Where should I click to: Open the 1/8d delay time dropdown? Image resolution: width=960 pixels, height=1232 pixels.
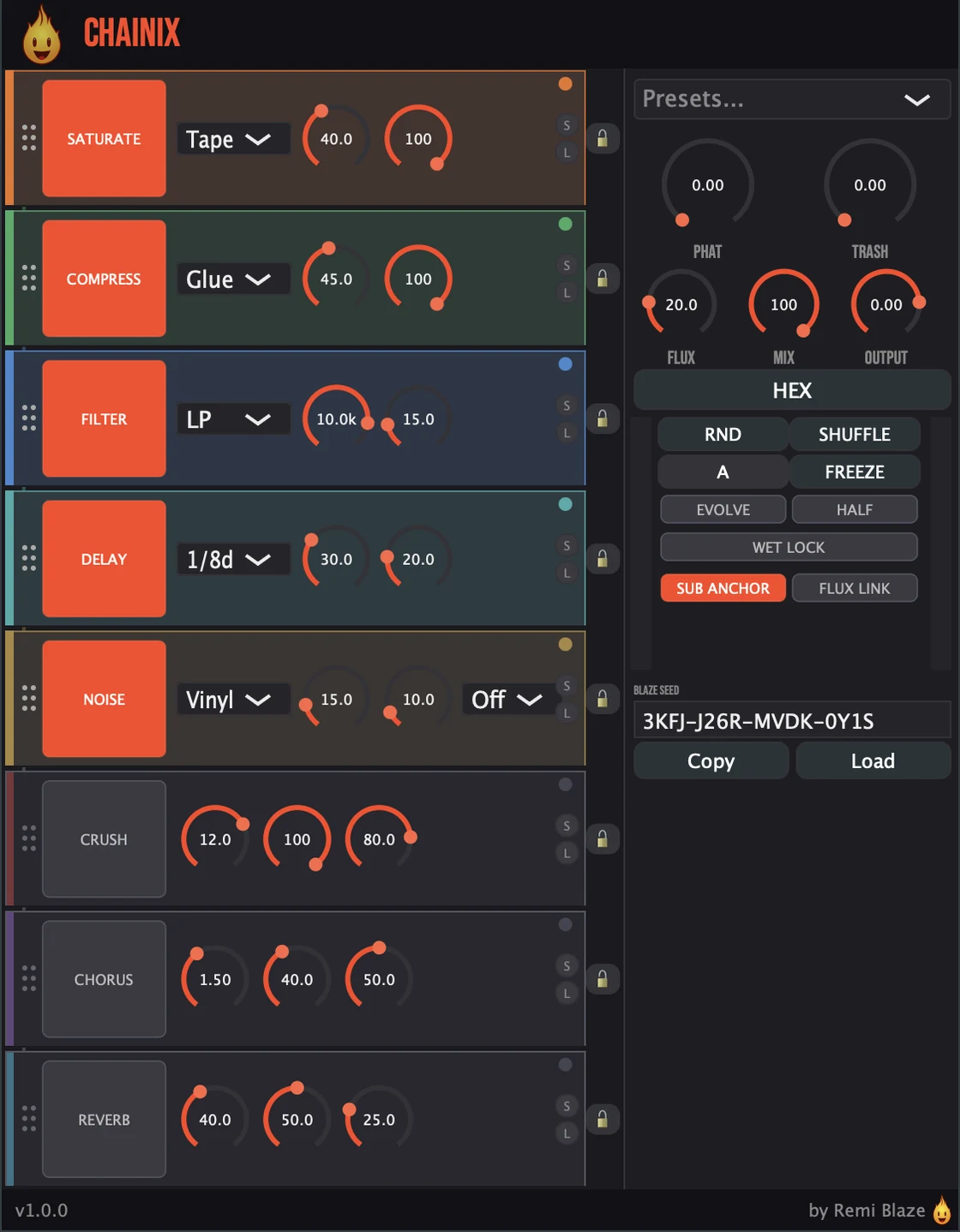(233, 559)
